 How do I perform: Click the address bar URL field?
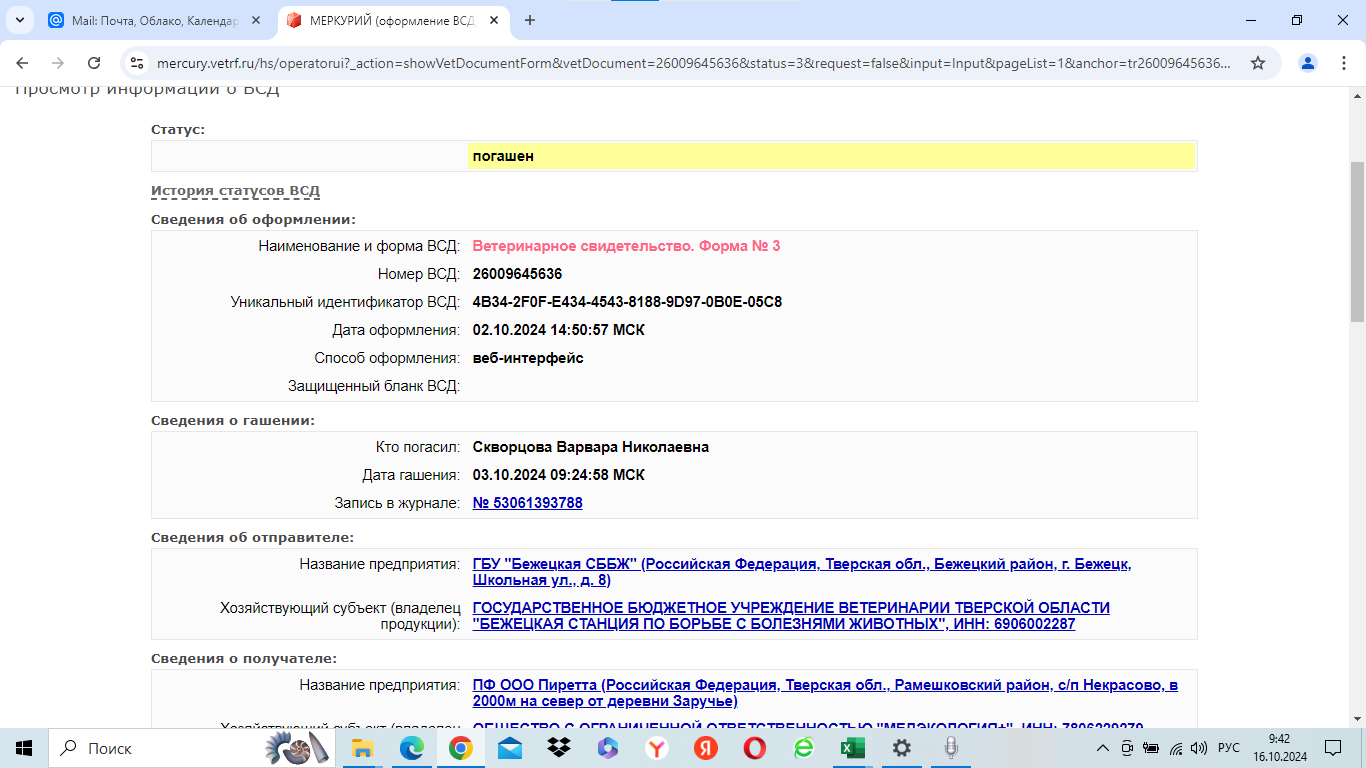click(x=694, y=63)
